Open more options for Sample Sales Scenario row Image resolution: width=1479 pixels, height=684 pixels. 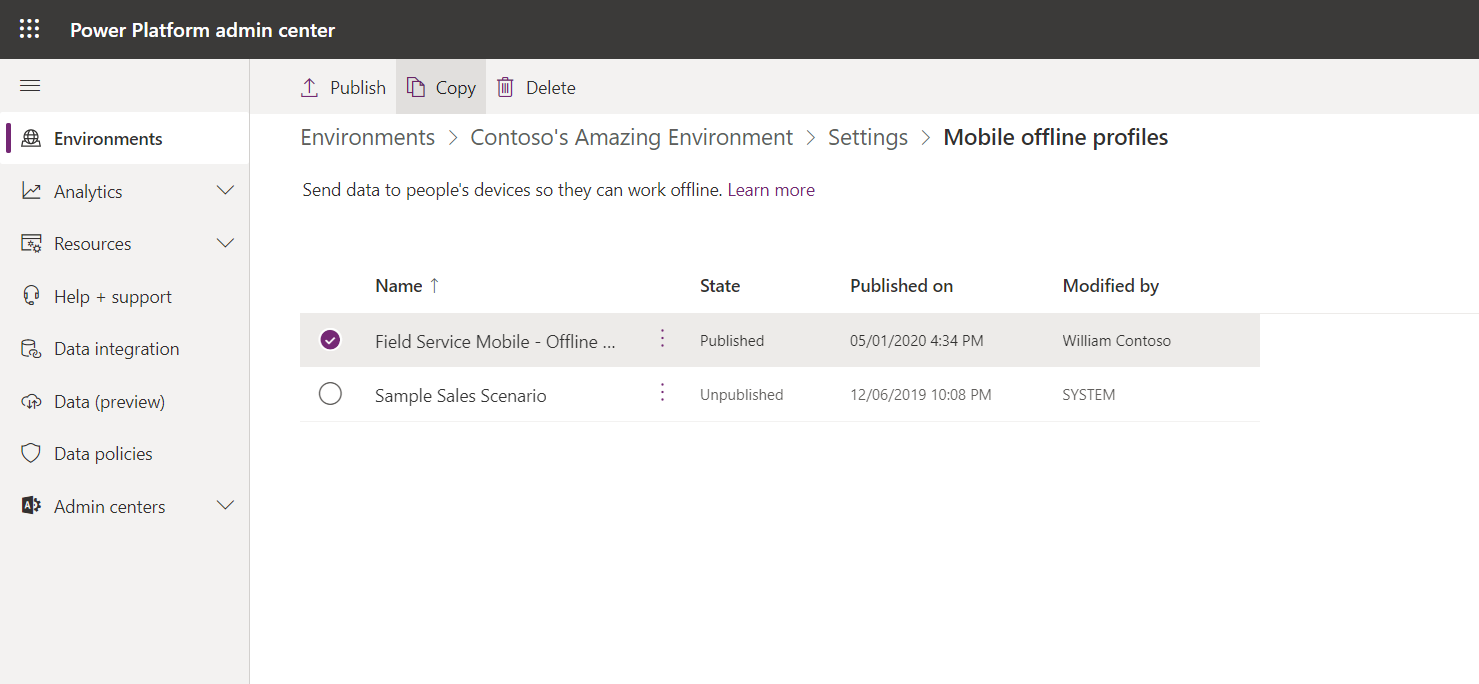coord(662,393)
